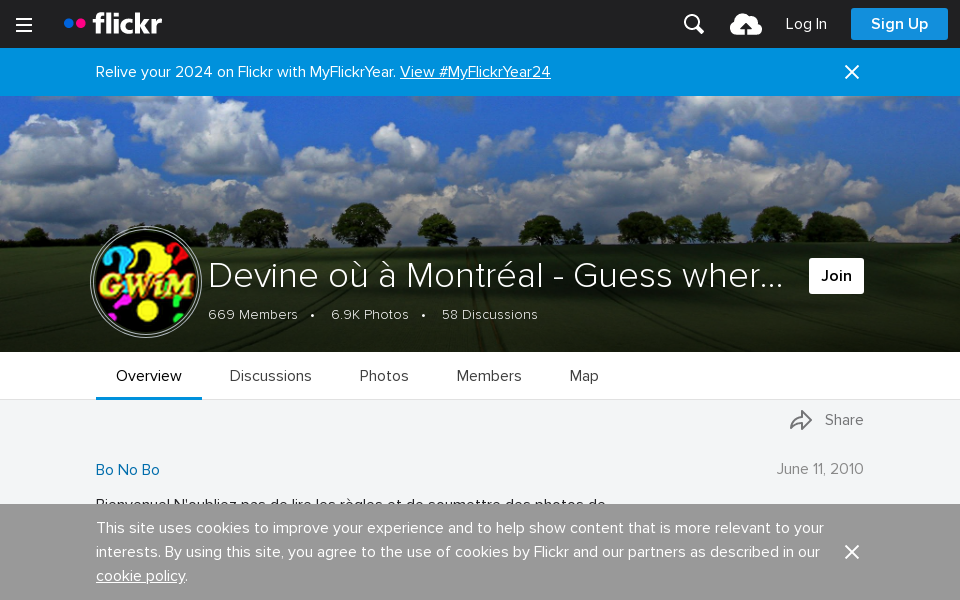The width and height of the screenshot is (960, 600).
Task: Click the share arrow icon
Action: click(x=801, y=420)
